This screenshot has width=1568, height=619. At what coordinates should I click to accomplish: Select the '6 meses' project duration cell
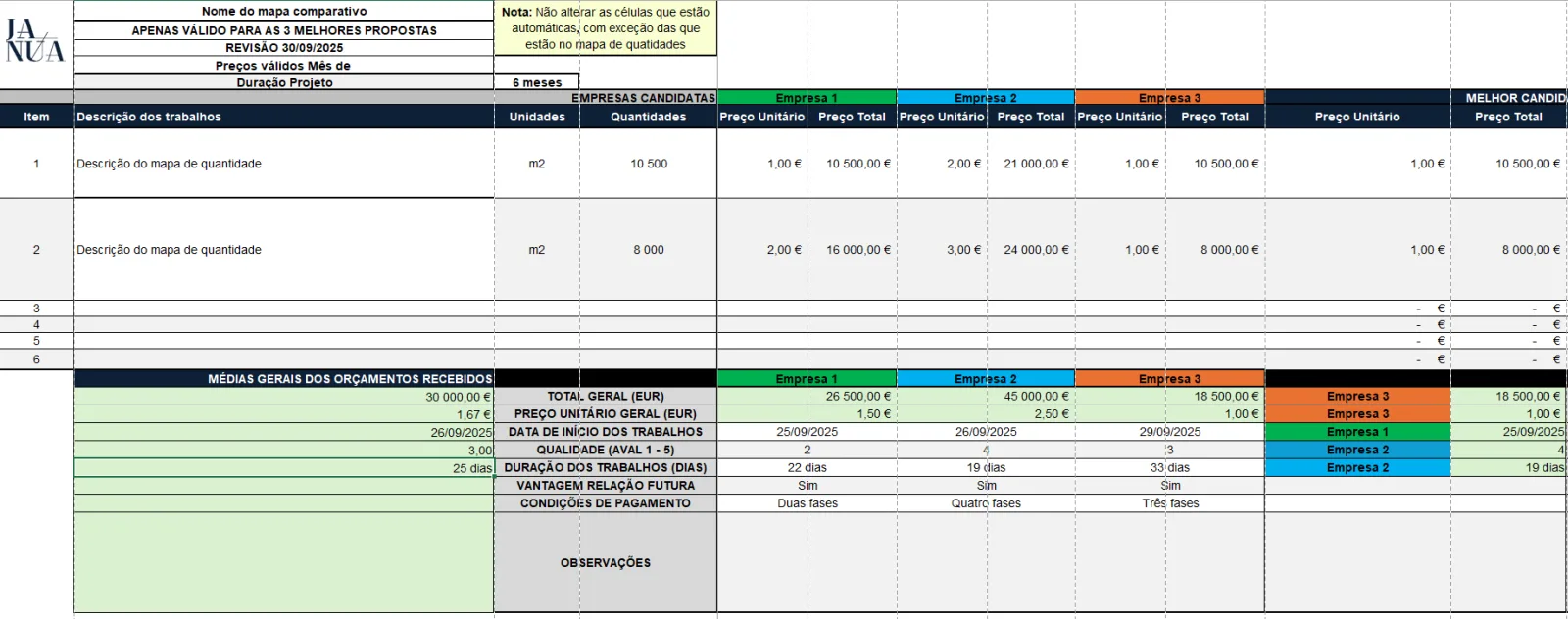coord(537,82)
